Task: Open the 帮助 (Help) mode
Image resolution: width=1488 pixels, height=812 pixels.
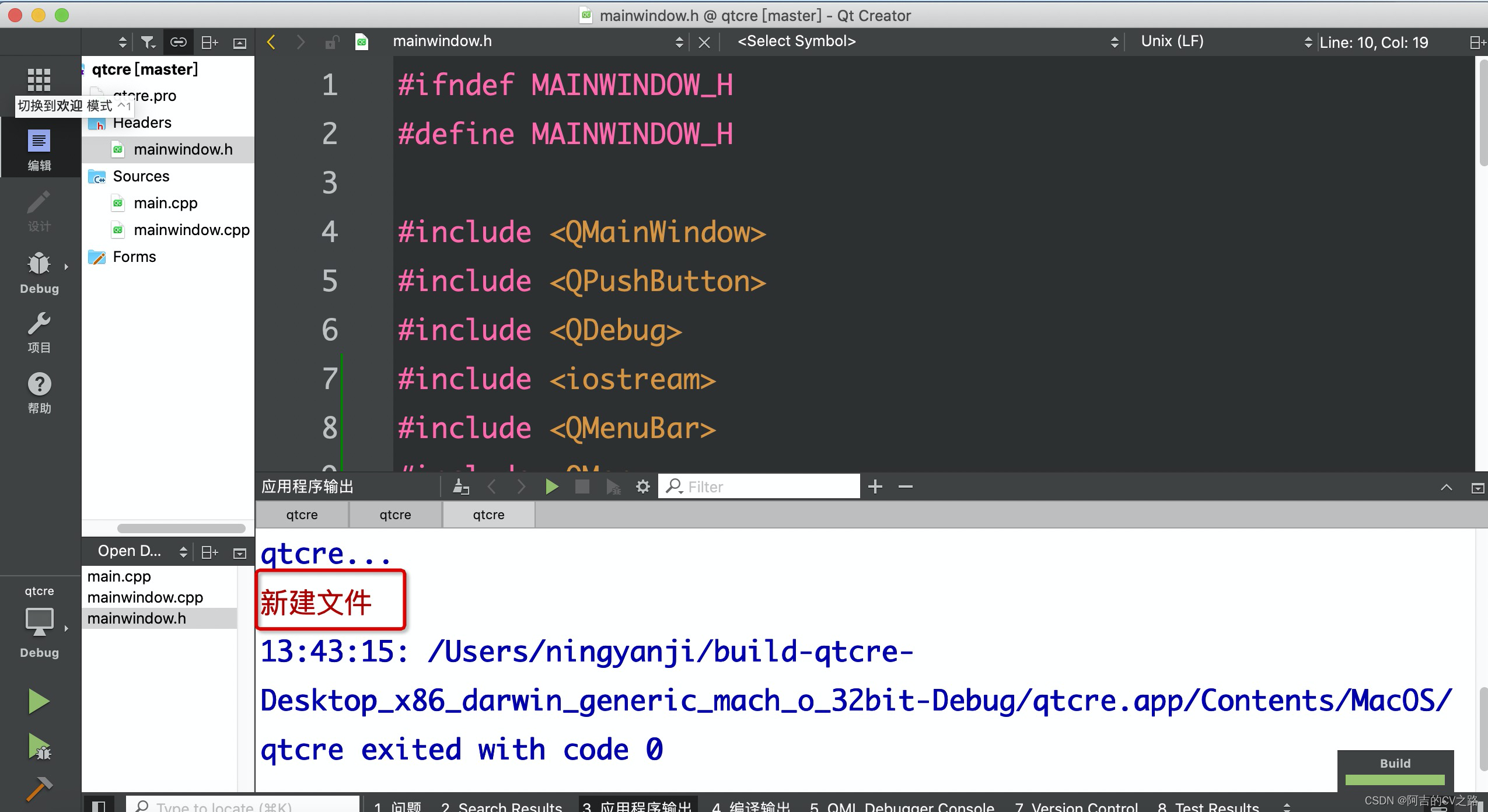Action: [x=39, y=393]
